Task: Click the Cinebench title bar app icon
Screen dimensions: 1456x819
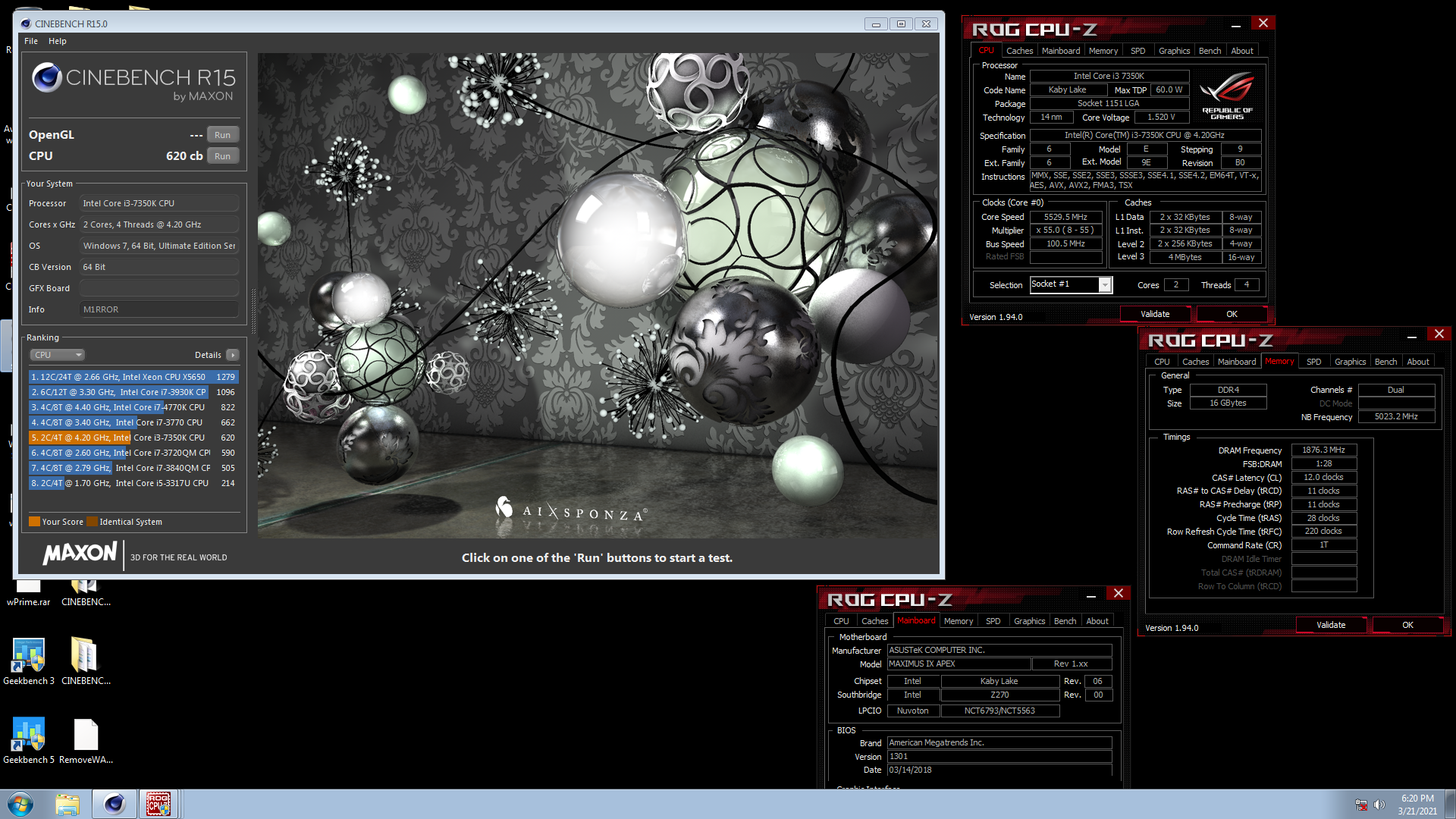Action: pos(26,24)
